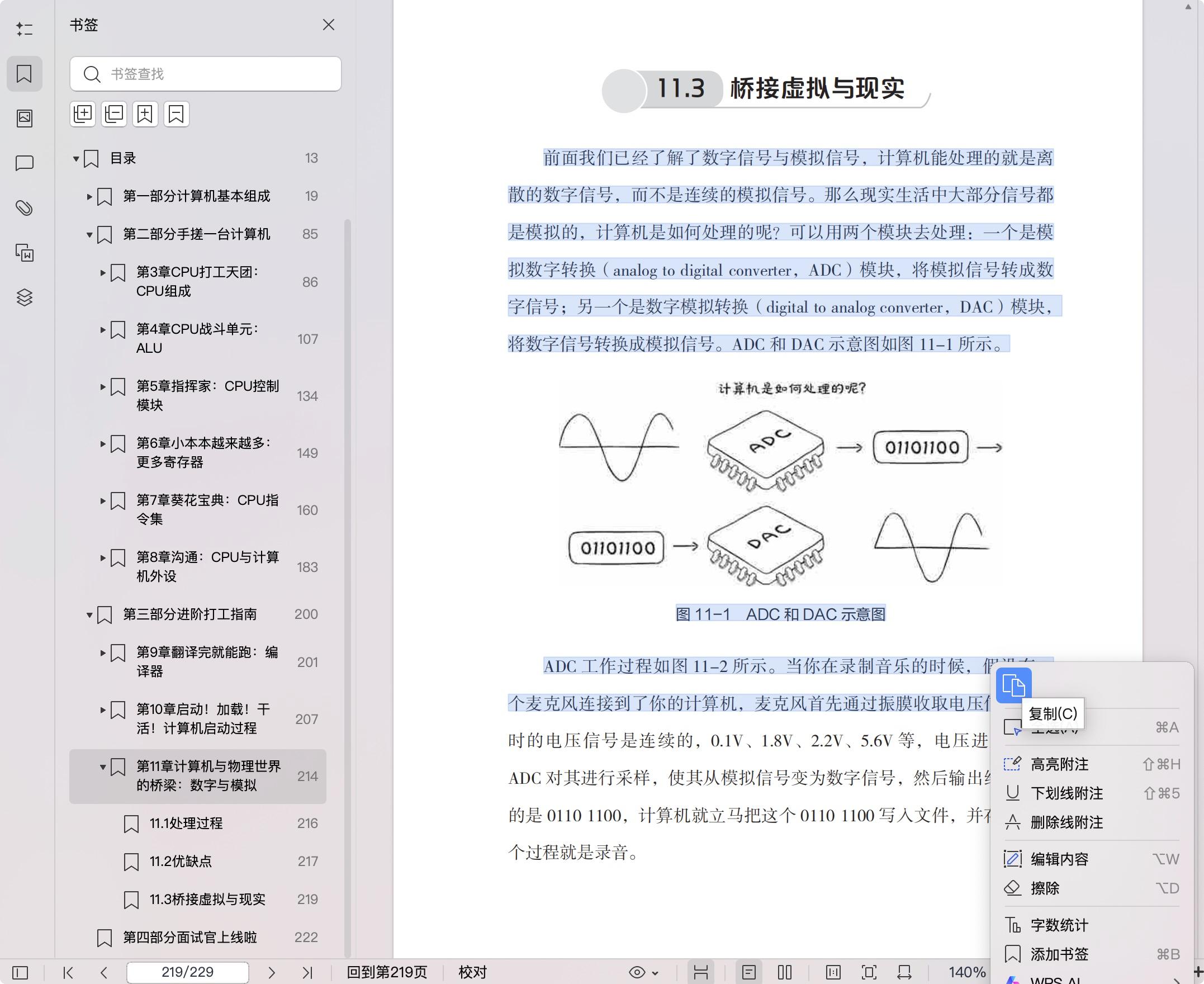
Task: Go to the first page
Action: pos(69,973)
